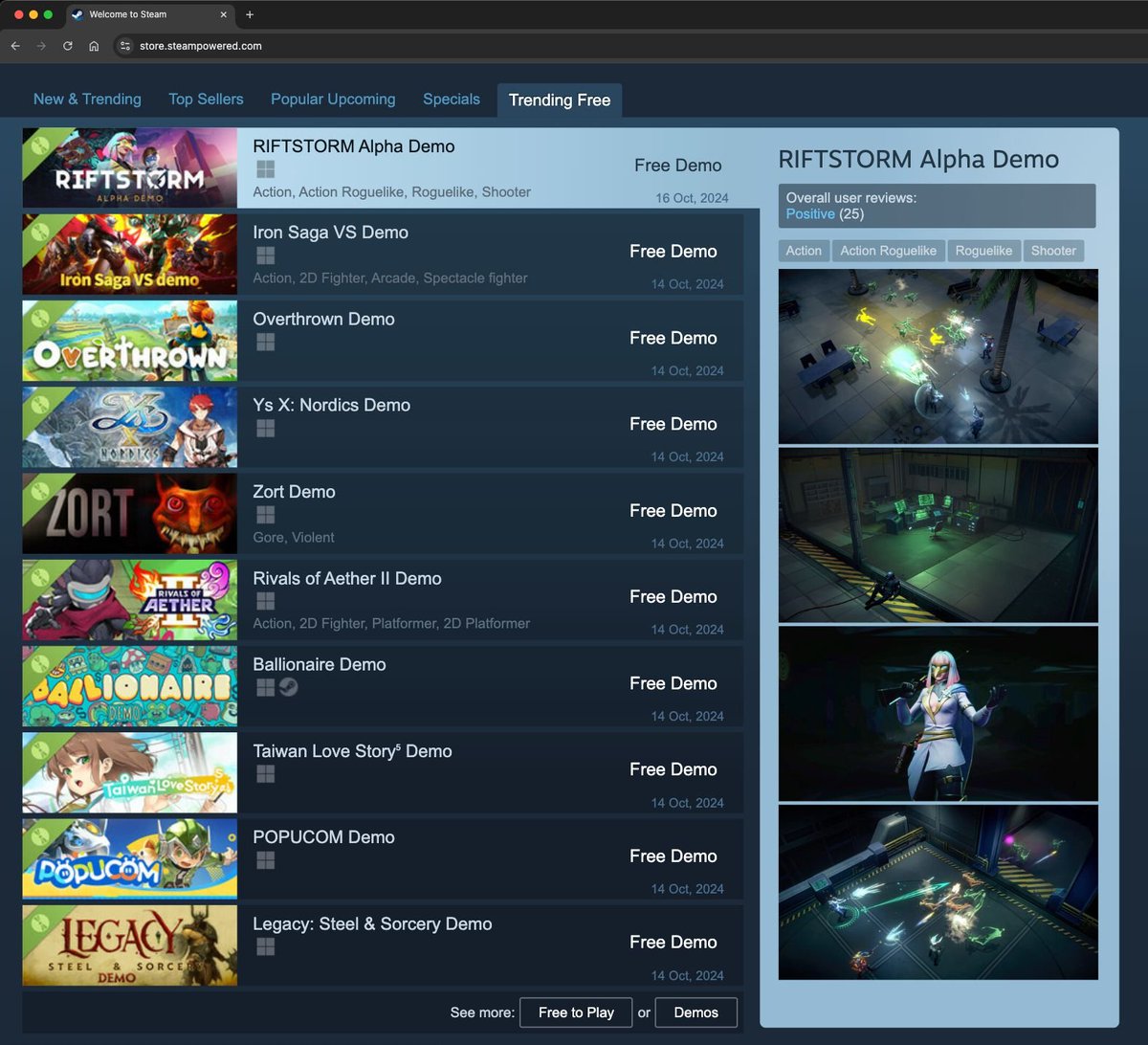Switch to the New & Trending tab
1148x1045 pixels.
click(x=87, y=99)
